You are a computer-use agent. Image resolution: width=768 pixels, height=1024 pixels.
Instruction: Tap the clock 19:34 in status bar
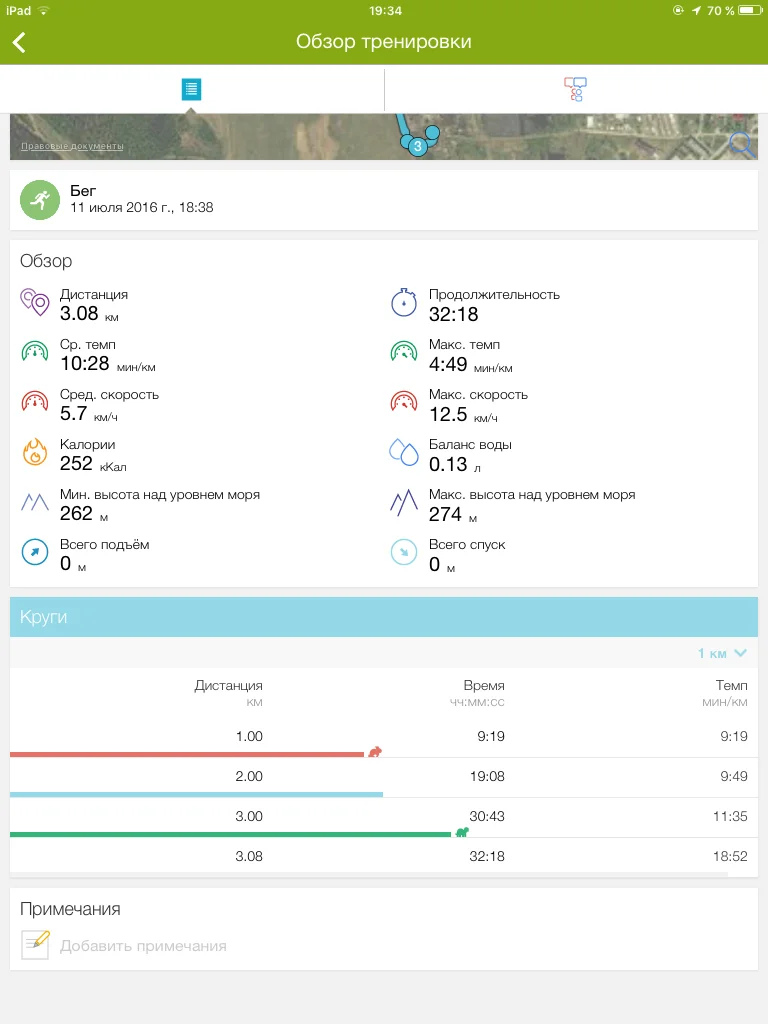(x=385, y=10)
